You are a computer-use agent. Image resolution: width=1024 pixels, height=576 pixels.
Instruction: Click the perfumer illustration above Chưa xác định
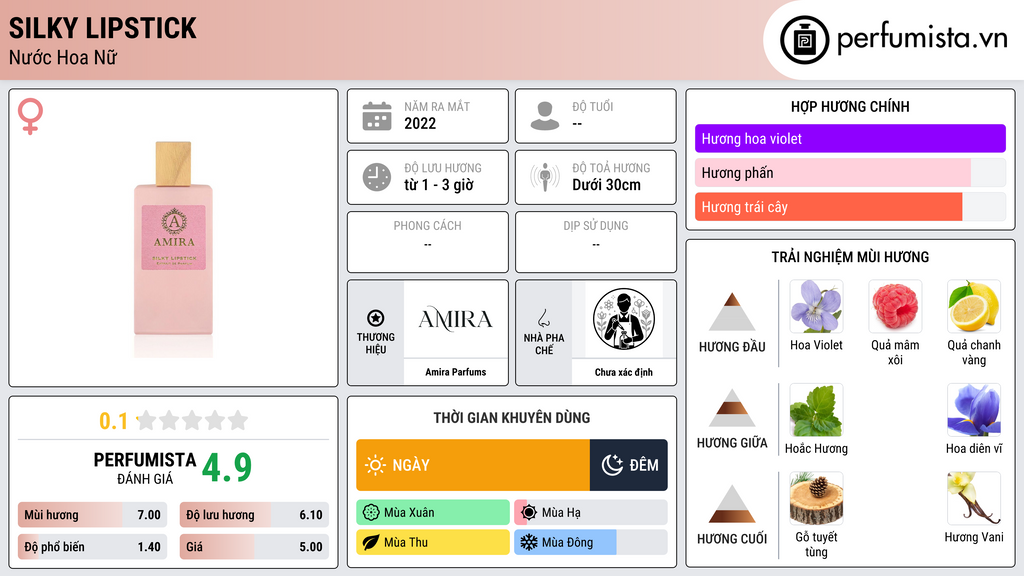[x=624, y=319]
